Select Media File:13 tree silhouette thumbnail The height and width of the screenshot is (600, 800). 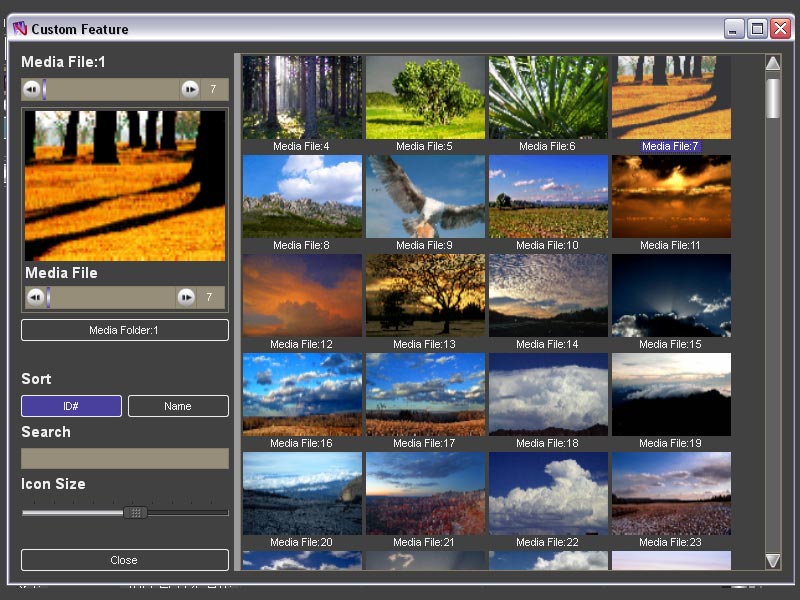[x=425, y=295]
